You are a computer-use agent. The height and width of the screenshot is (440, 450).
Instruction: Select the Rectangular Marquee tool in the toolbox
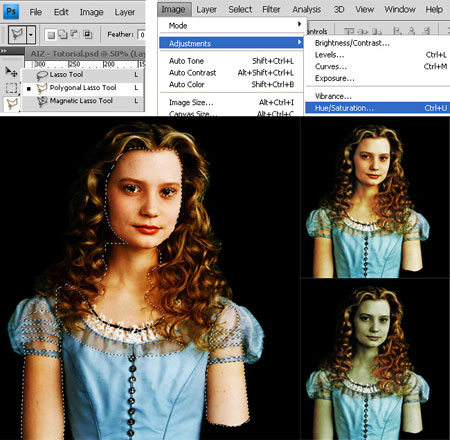click(x=12, y=88)
